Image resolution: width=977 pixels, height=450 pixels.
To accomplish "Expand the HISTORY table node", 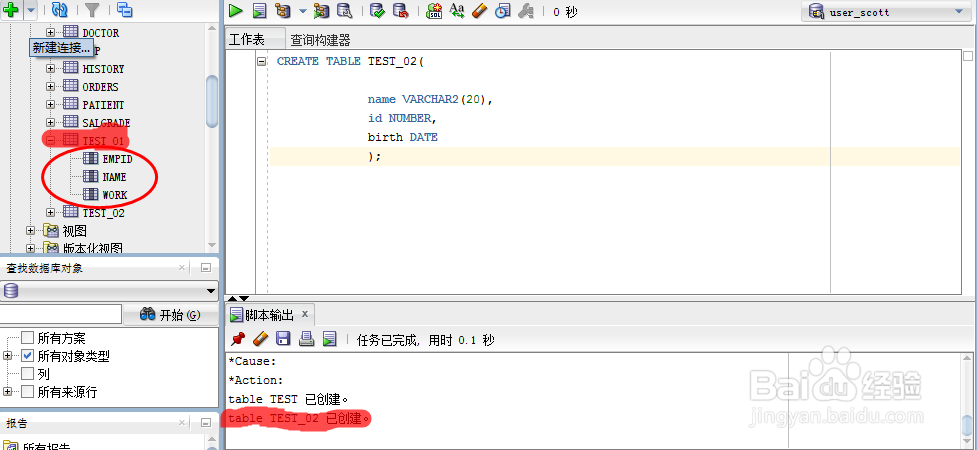I will [50, 69].
